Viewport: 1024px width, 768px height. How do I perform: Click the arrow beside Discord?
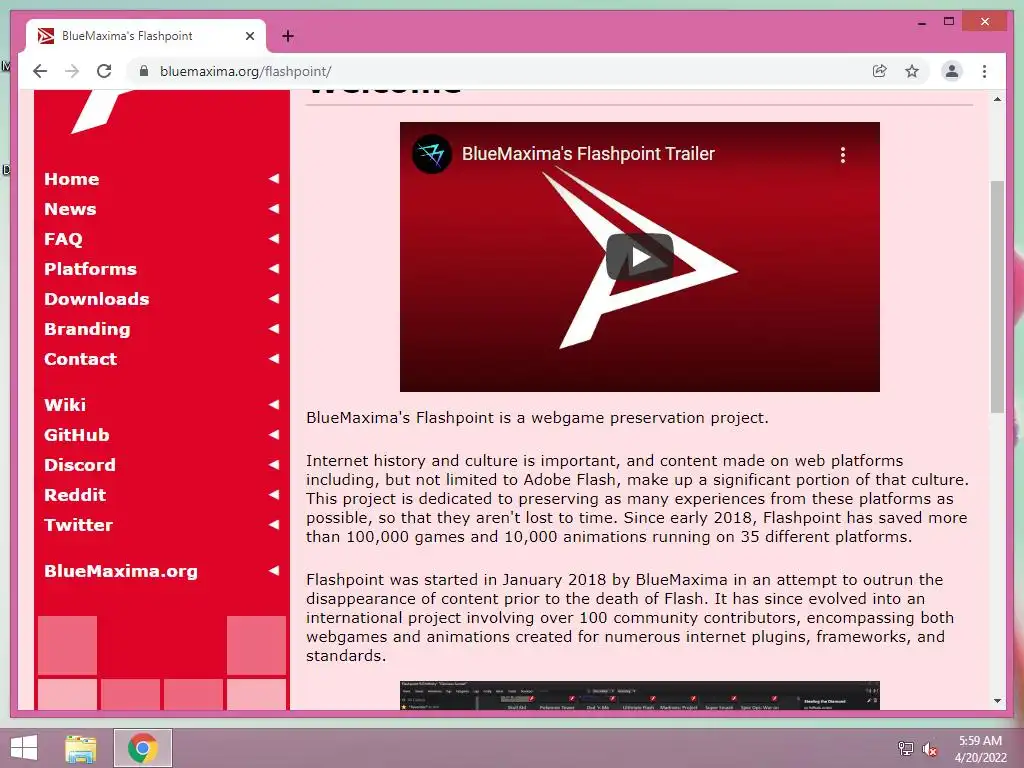click(274, 465)
